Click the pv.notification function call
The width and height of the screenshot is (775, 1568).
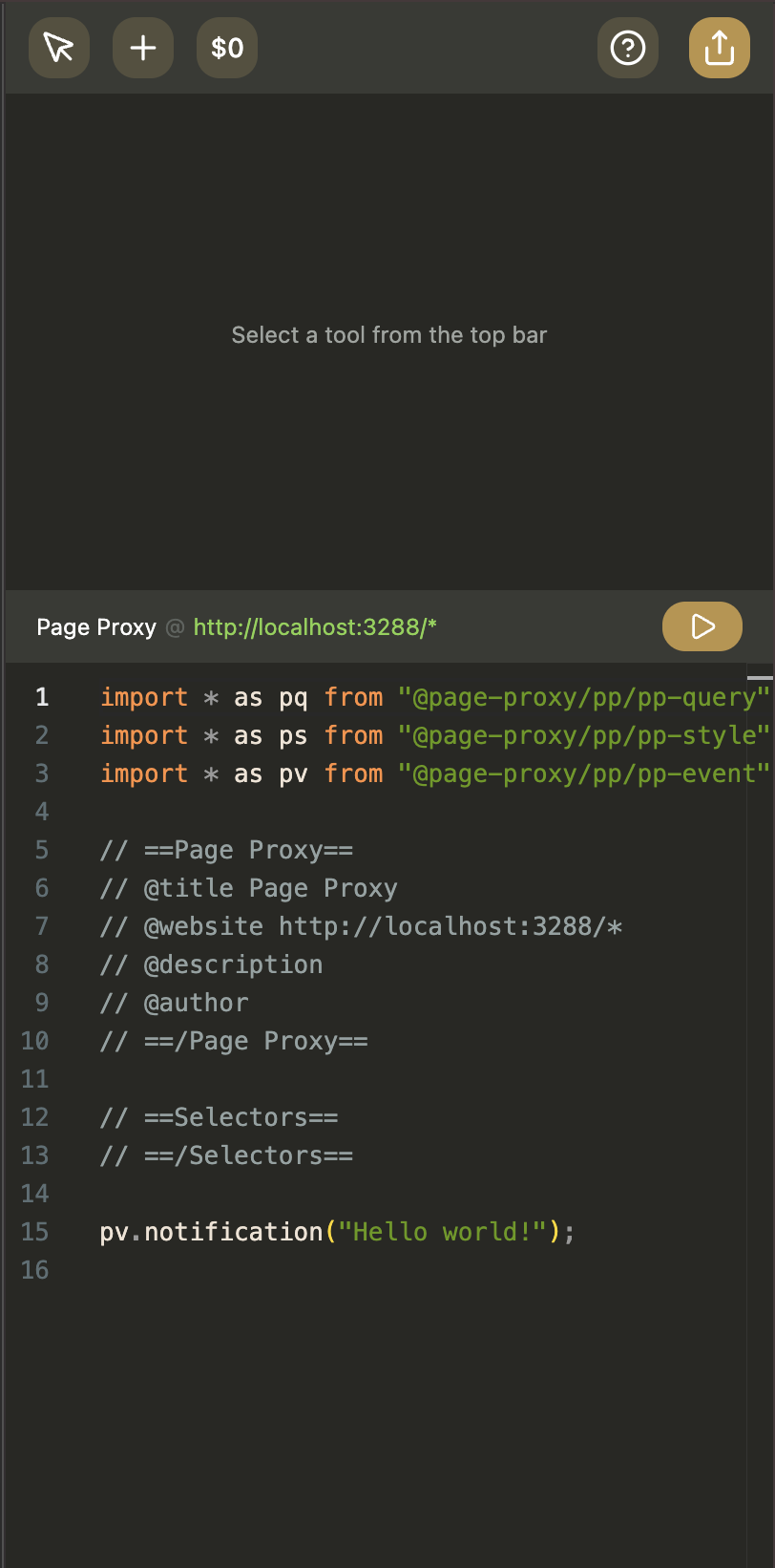pyautogui.click(x=211, y=1232)
